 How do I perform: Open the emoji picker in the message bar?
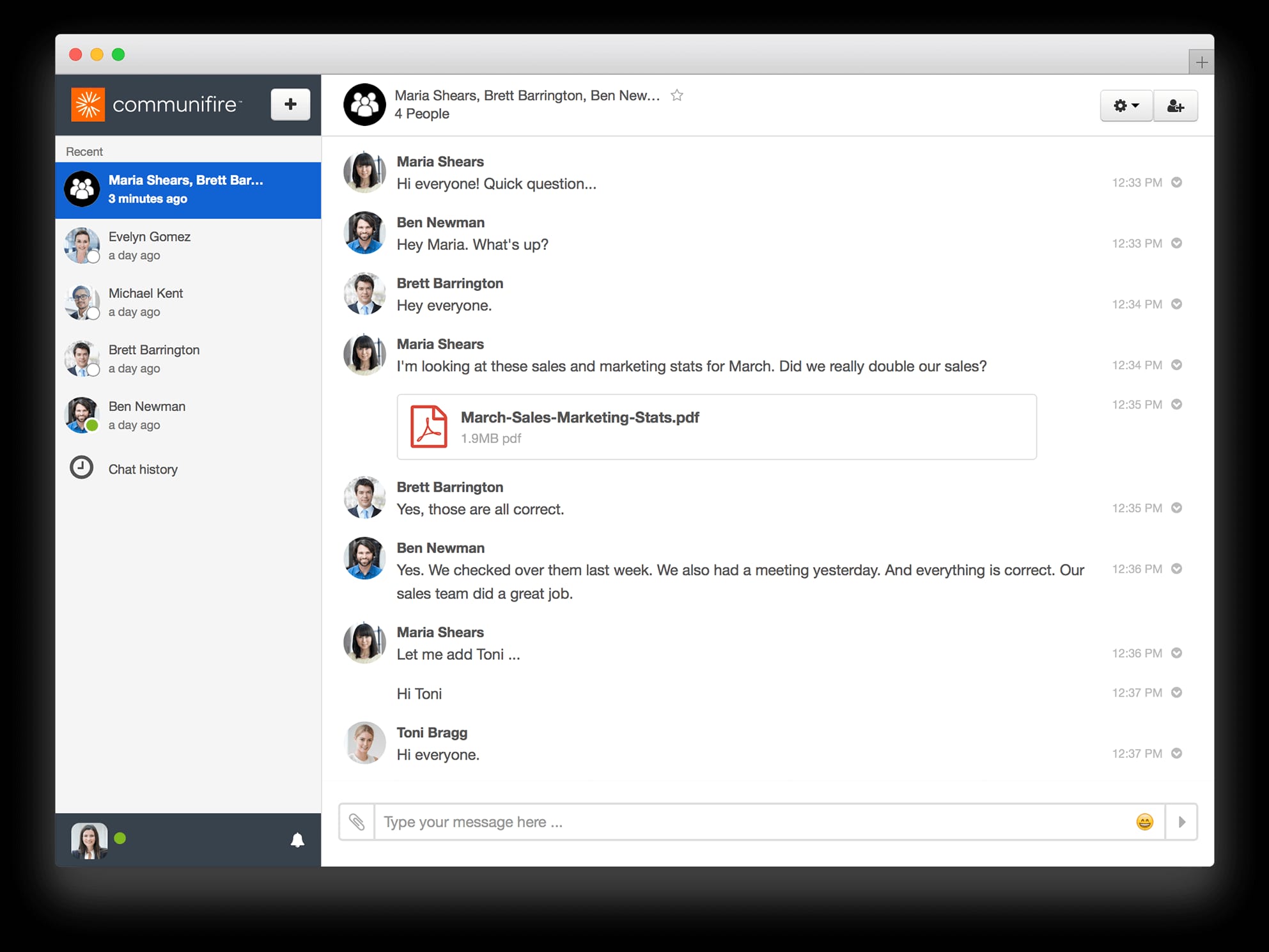[x=1145, y=822]
